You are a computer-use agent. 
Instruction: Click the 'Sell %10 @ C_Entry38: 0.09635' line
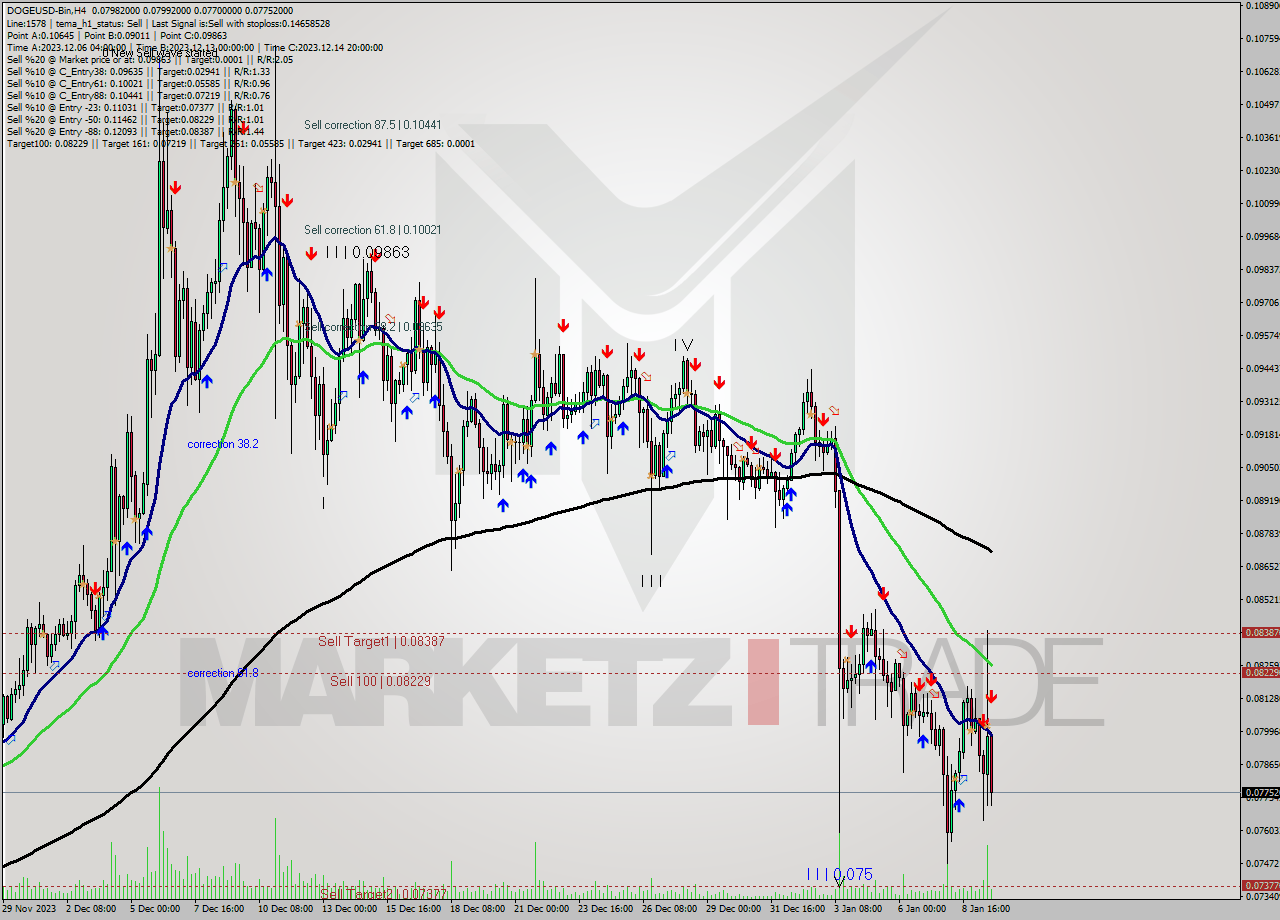[x=138, y=71]
